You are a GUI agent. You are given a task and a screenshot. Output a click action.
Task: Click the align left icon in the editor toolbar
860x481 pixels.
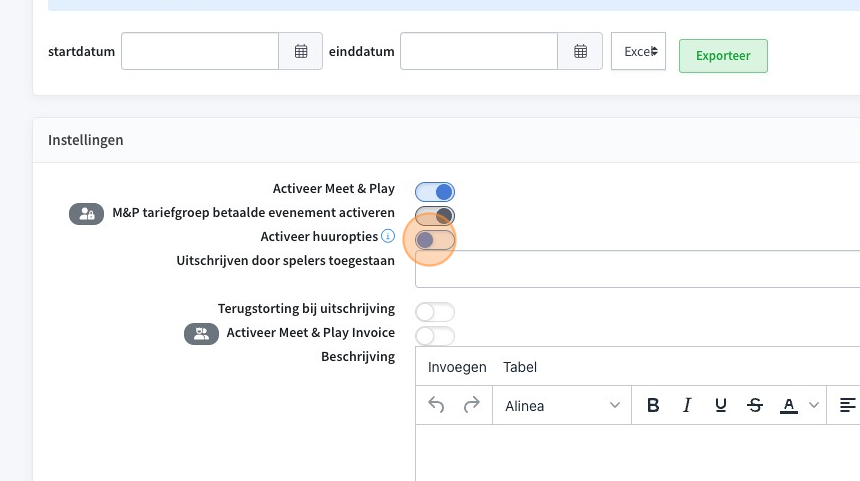click(x=847, y=405)
